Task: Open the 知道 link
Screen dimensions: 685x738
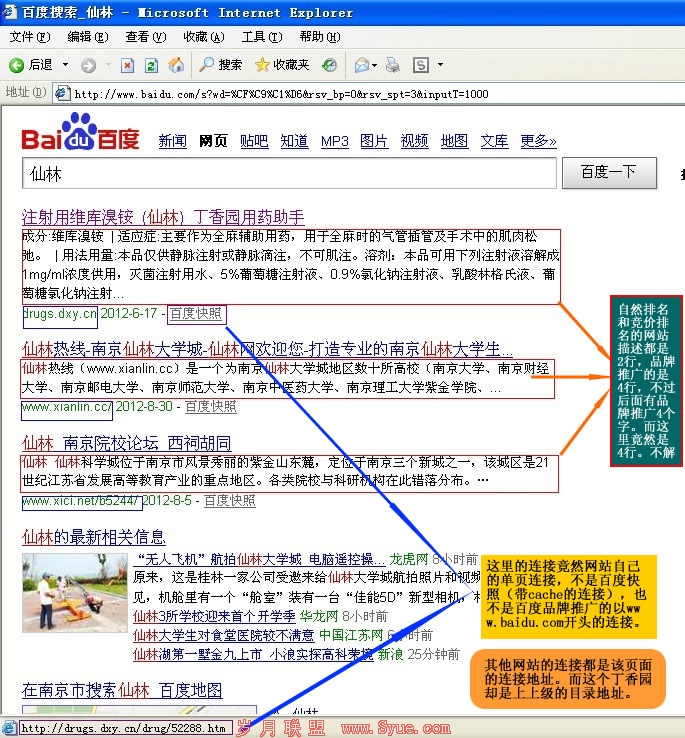Action: (294, 141)
